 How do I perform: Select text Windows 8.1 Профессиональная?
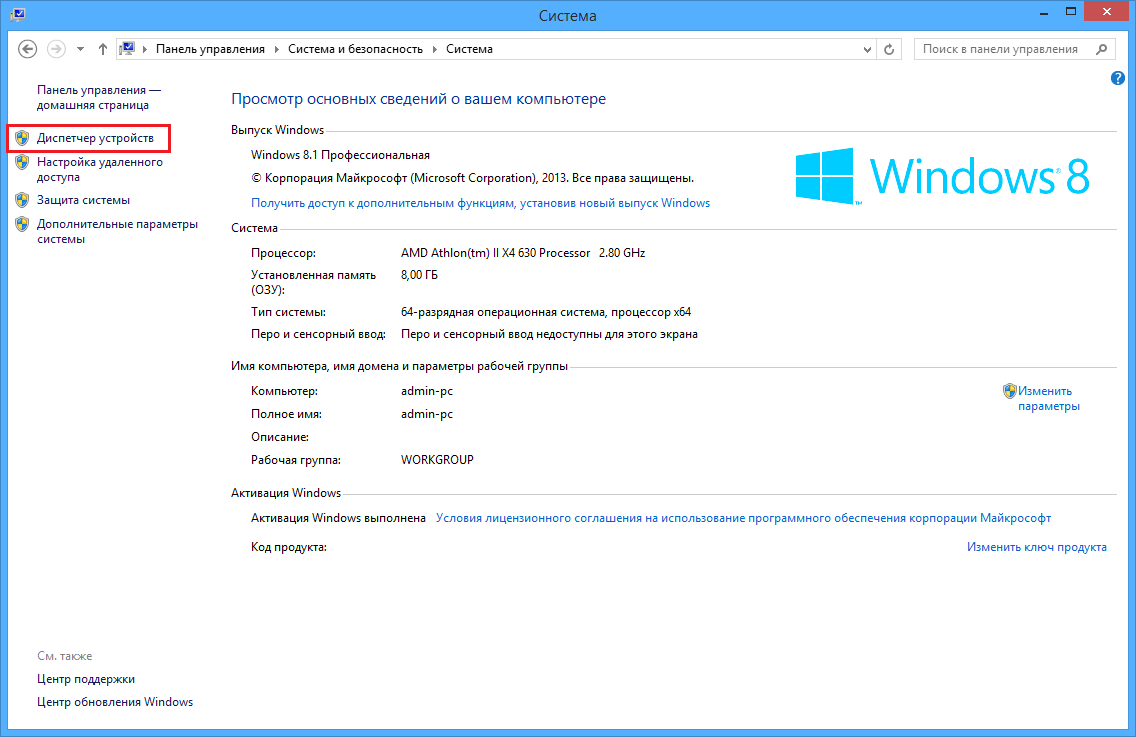(x=341, y=155)
